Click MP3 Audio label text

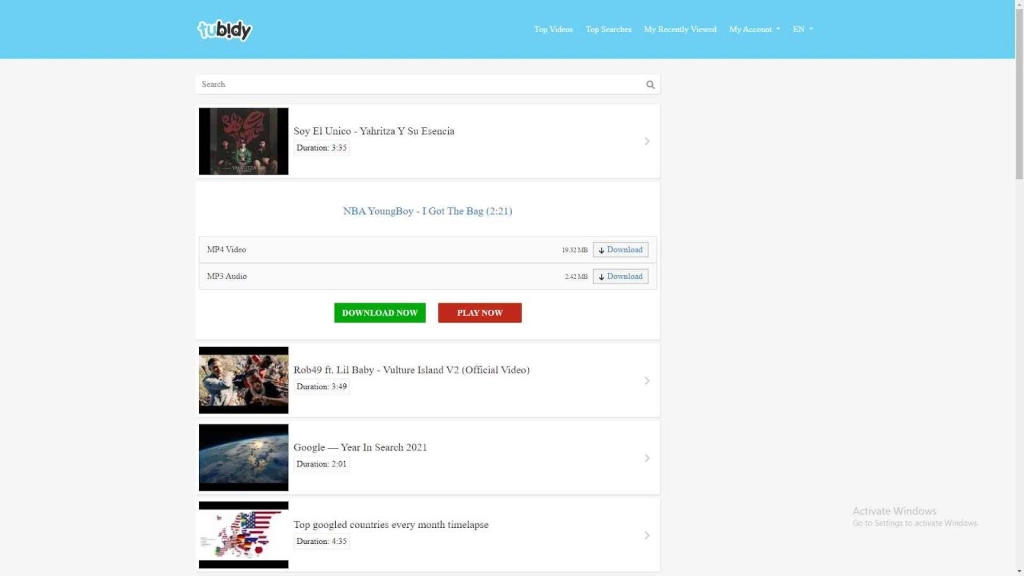click(227, 276)
